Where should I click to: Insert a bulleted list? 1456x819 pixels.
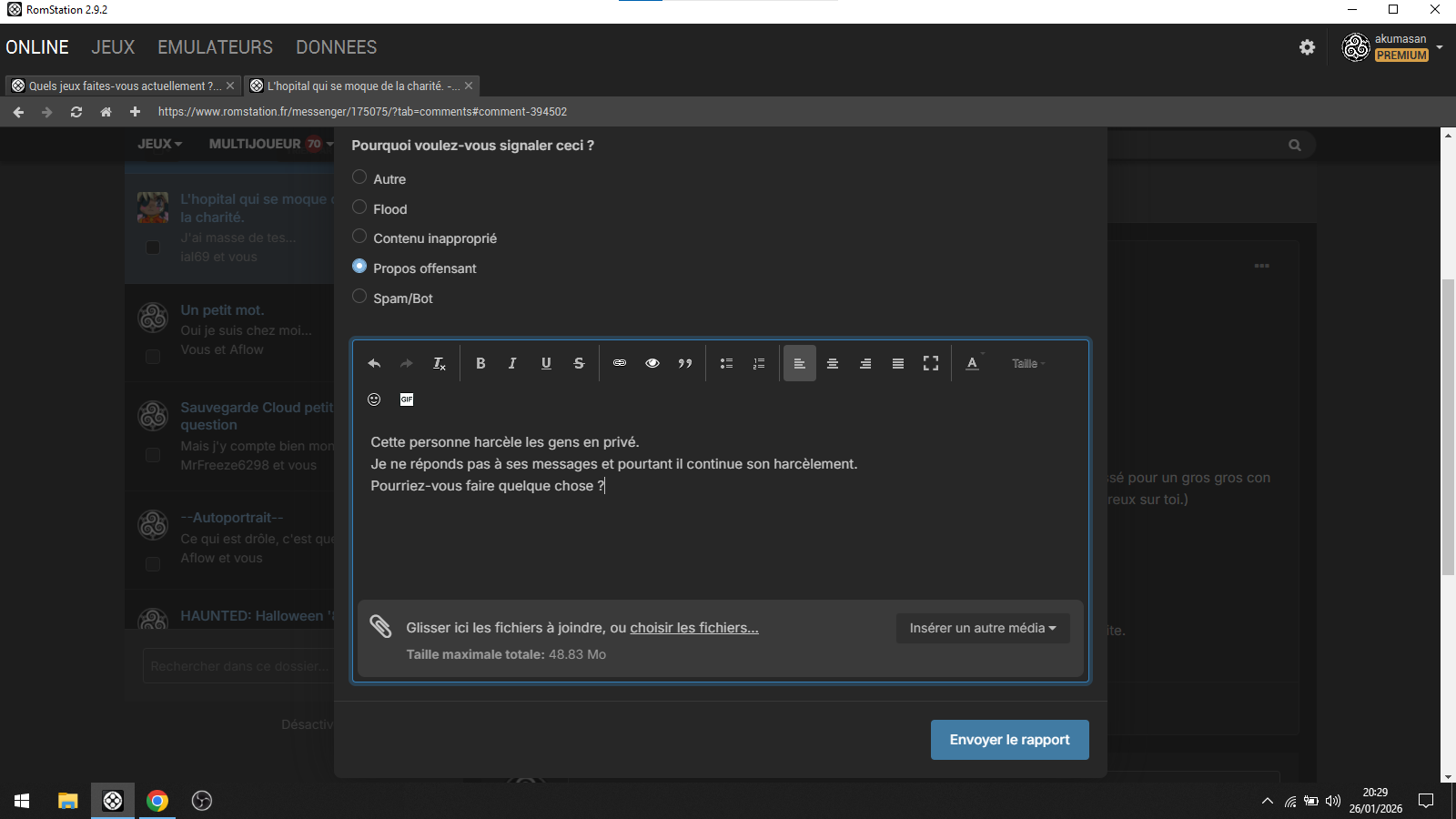726,363
